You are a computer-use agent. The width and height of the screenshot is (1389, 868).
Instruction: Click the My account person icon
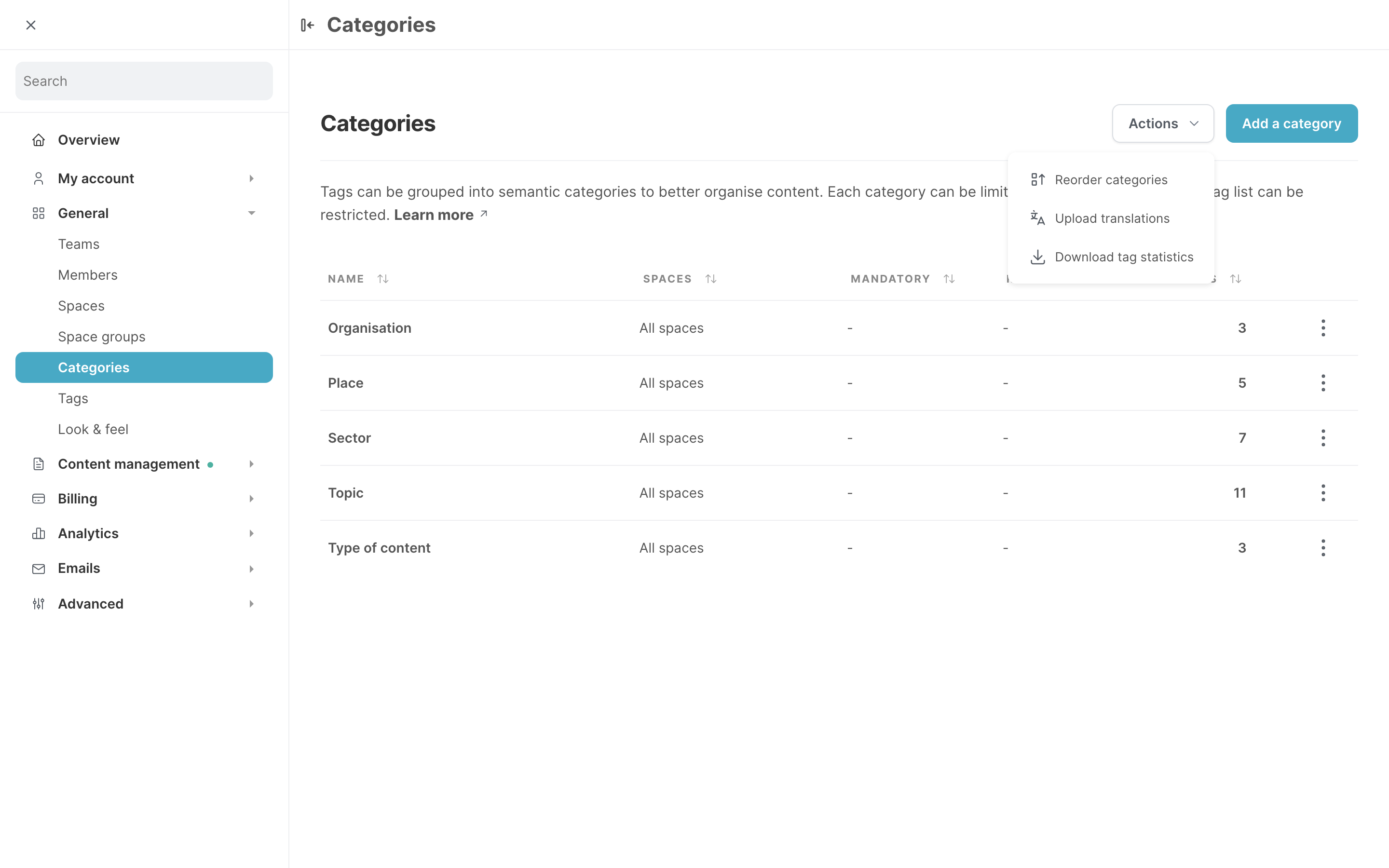pyautogui.click(x=39, y=178)
